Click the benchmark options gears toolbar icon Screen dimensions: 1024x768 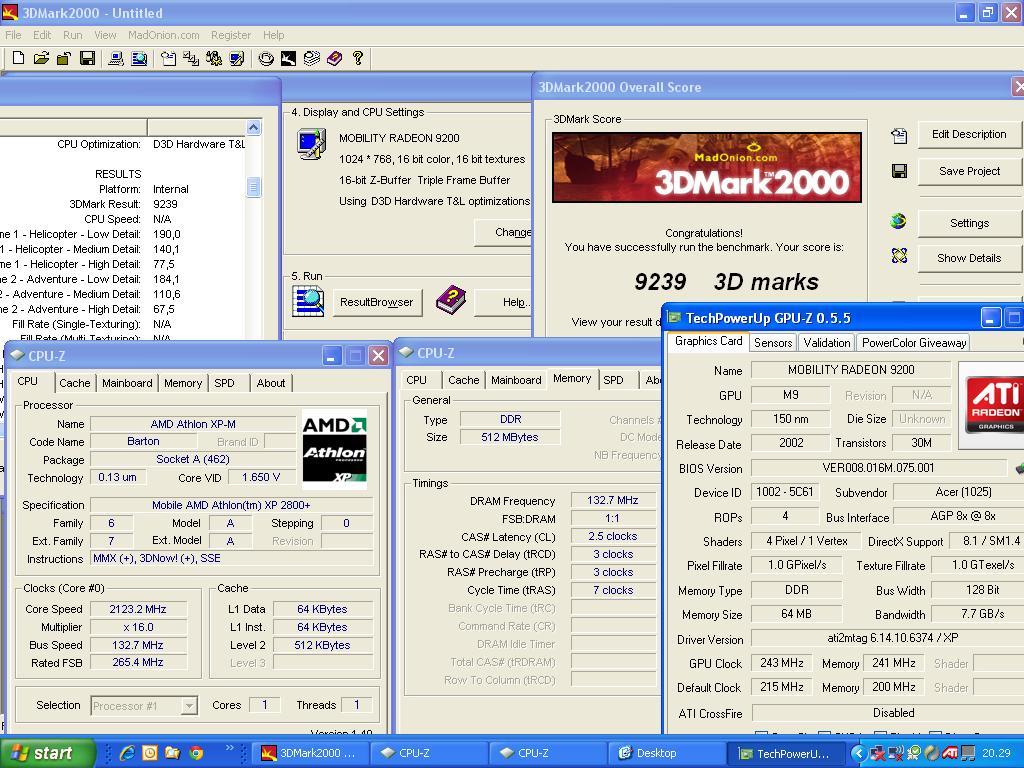click(x=214, y=58)
